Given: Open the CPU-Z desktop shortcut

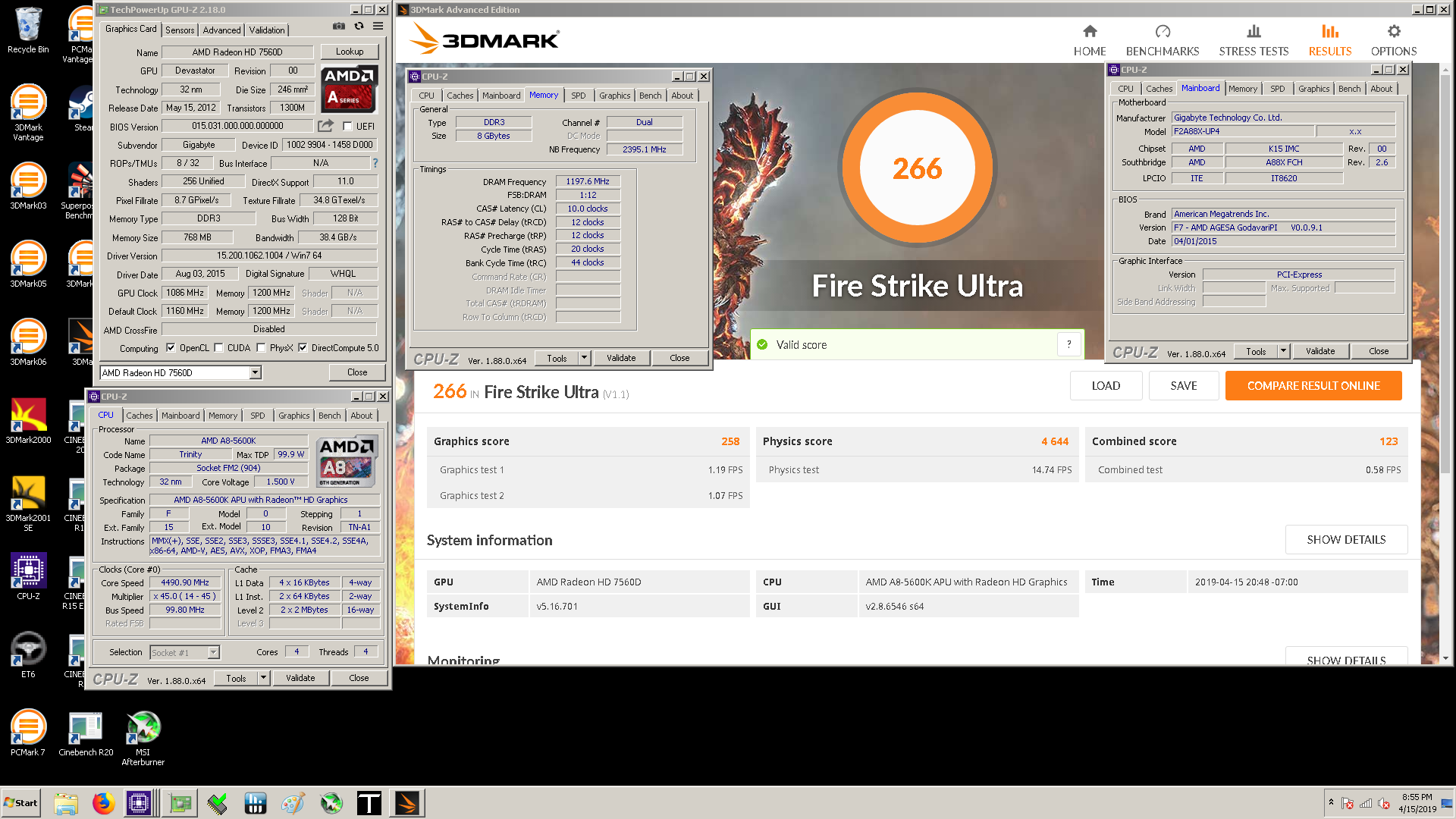Looking at the screenshot, I should click(x=28, y=577).
